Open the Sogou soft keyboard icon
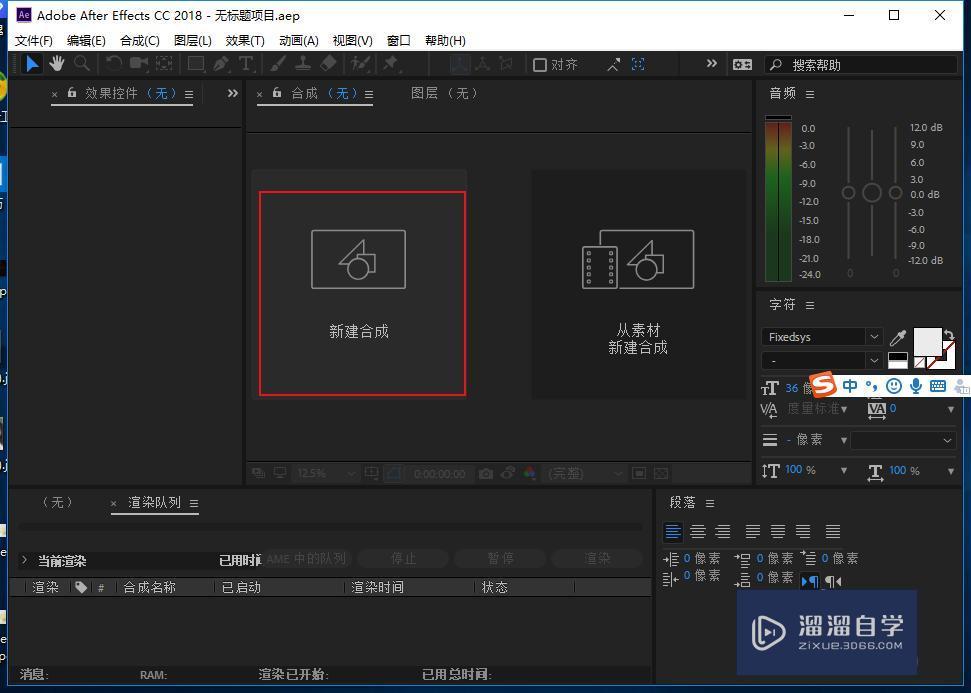Screen dimensions: 971x693 pos(938,386)
